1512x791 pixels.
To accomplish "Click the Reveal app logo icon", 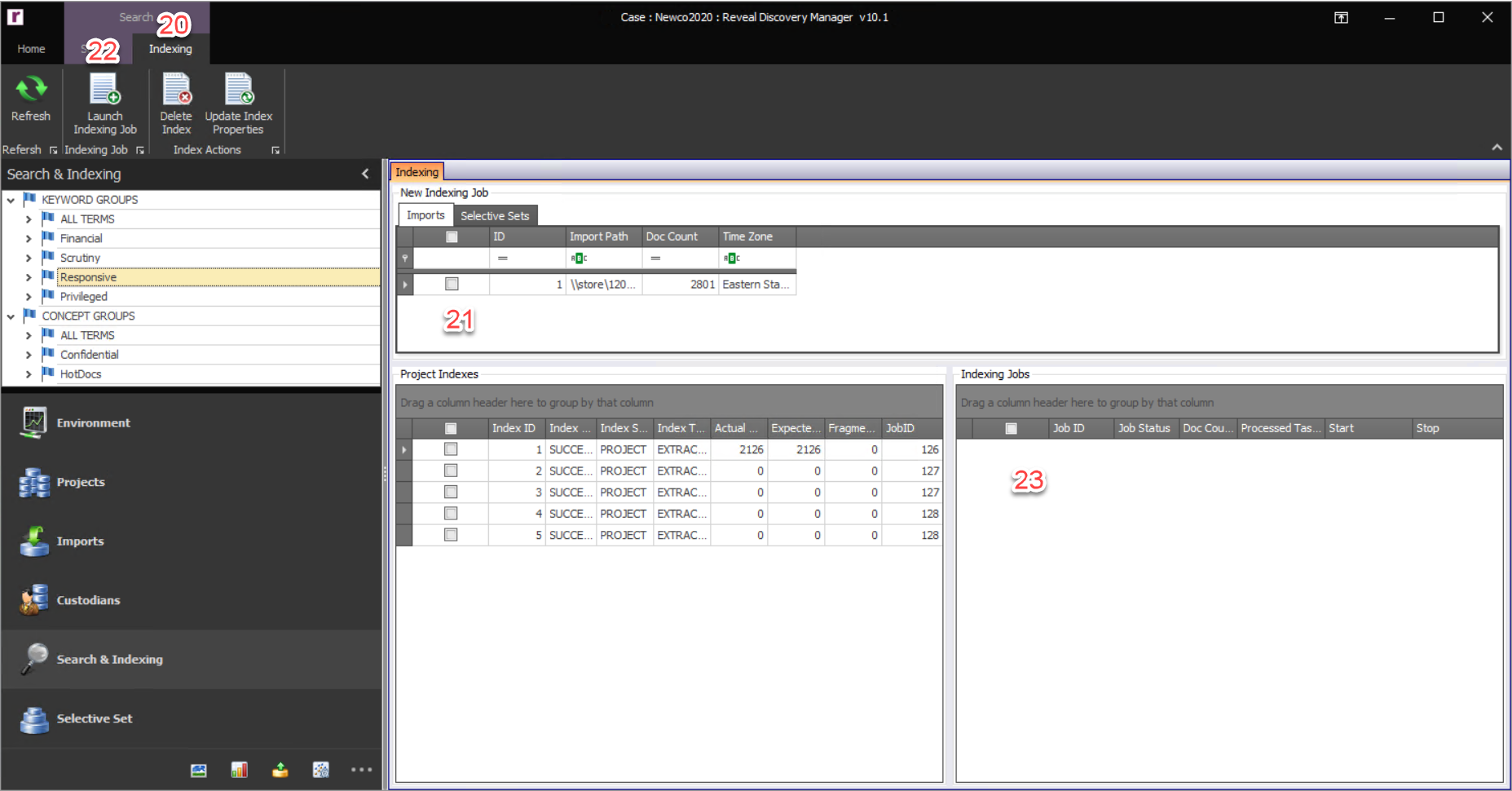I will pyautogui.click(x=15, y=16).
